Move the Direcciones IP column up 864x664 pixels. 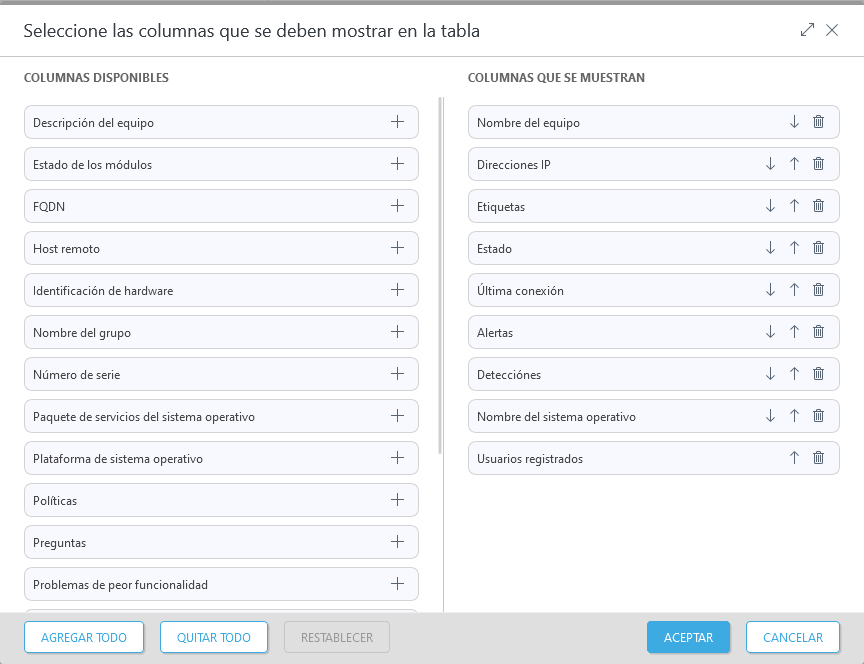pos(794,164)
